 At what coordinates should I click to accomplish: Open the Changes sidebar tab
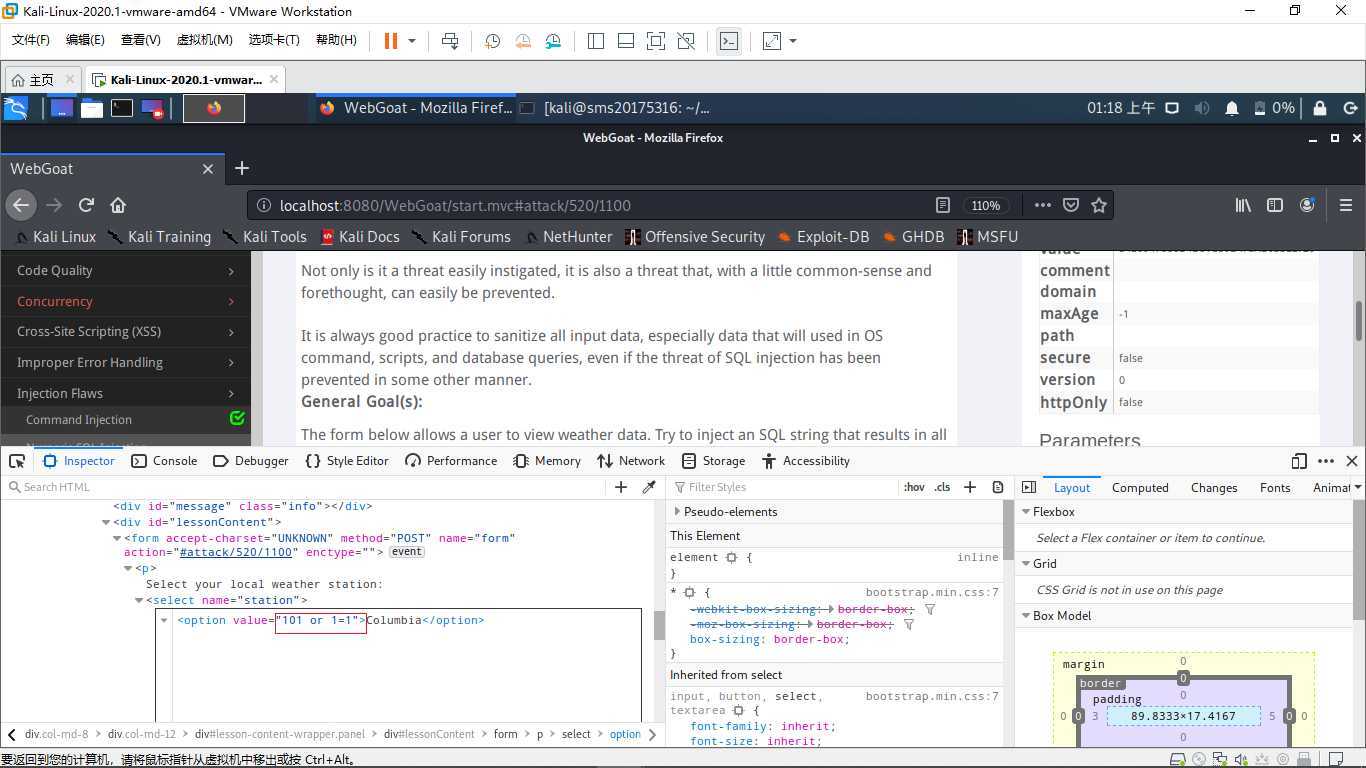(x=1214, y=488)
